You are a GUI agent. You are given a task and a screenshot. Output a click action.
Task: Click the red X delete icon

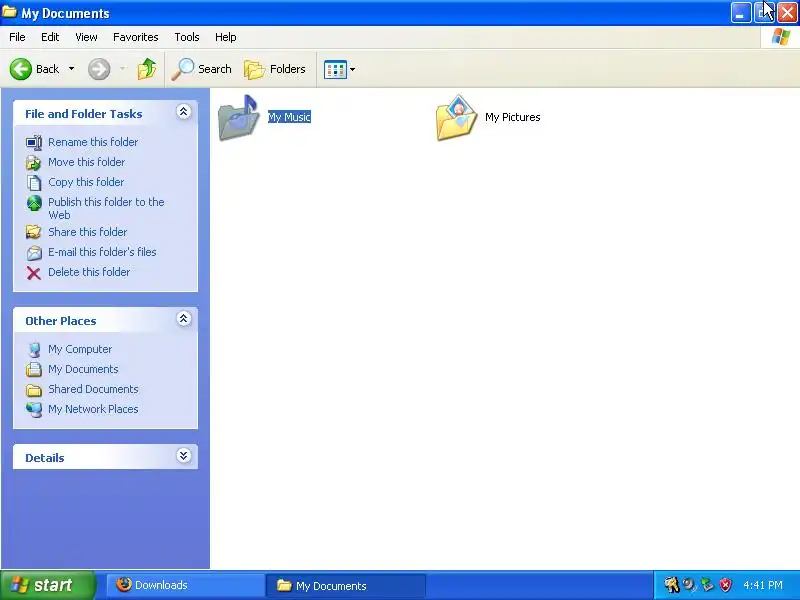34,273
